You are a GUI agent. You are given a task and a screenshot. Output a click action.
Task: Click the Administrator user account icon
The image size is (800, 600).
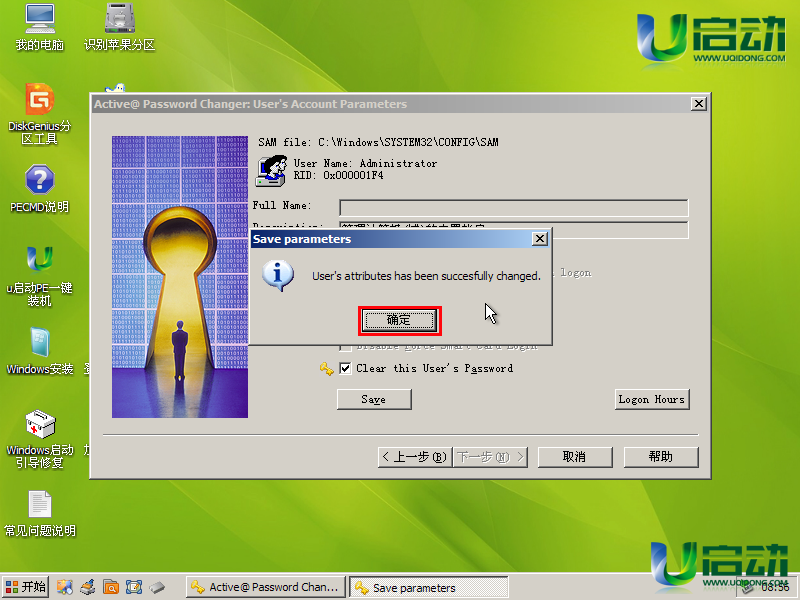coord(270,171)
